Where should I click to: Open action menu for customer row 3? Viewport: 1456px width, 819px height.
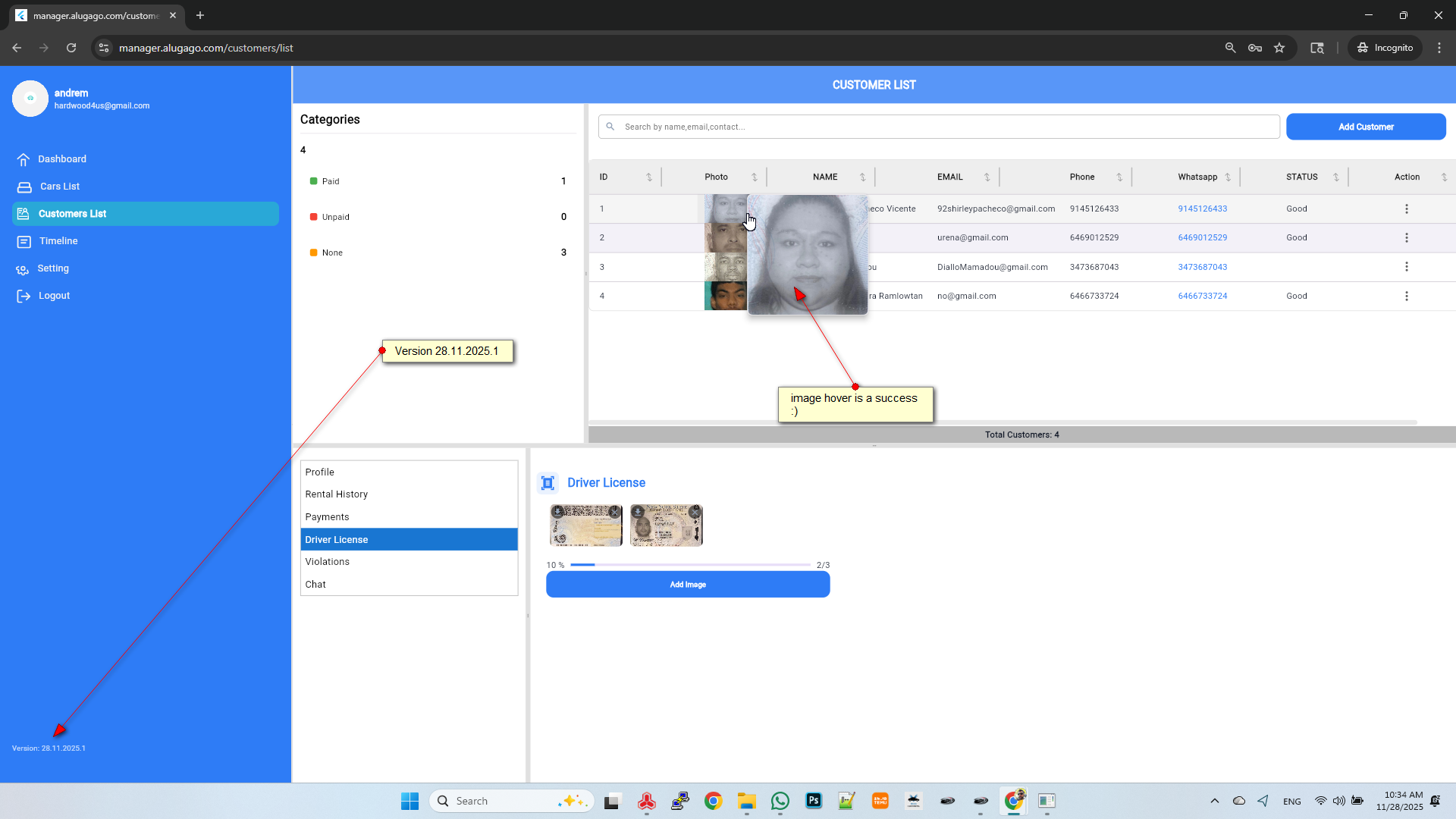coord(1406,267)
